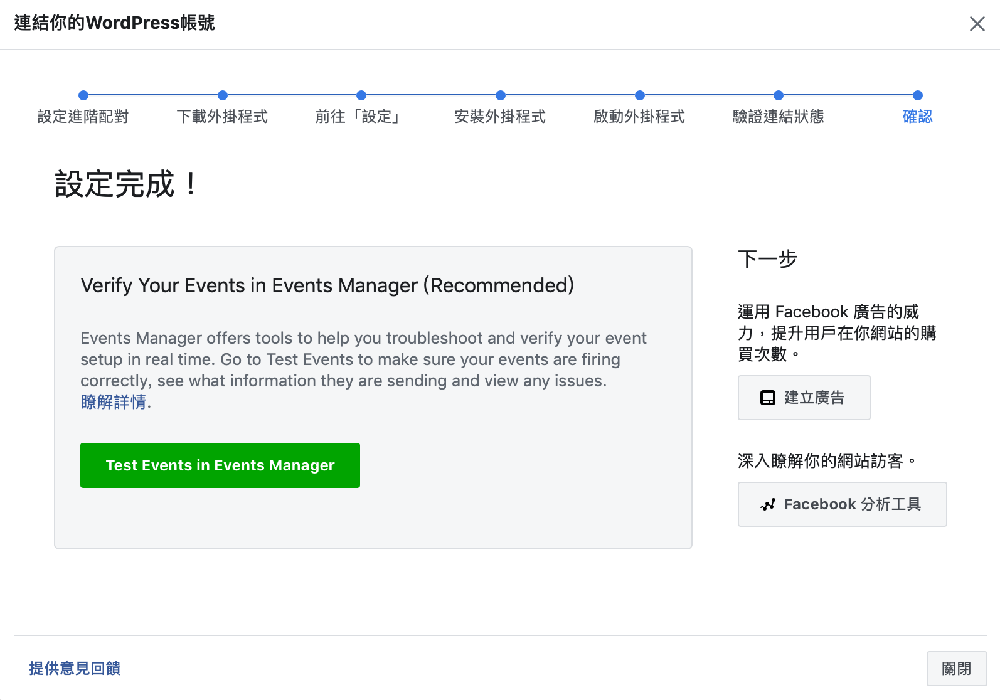Click the 下載外掛程式 step dot
Image resolution: width=1000 pixels, height=700 pixels.
pyautogui.click(x=222, y=95)
